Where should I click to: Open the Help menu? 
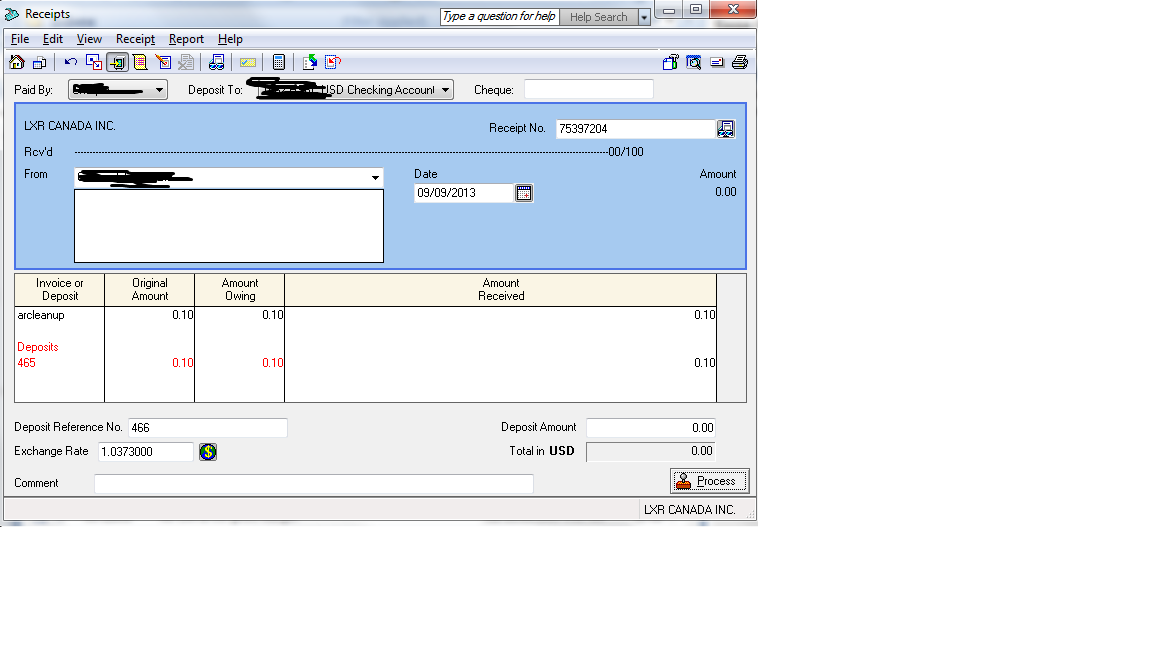(230, 39)
